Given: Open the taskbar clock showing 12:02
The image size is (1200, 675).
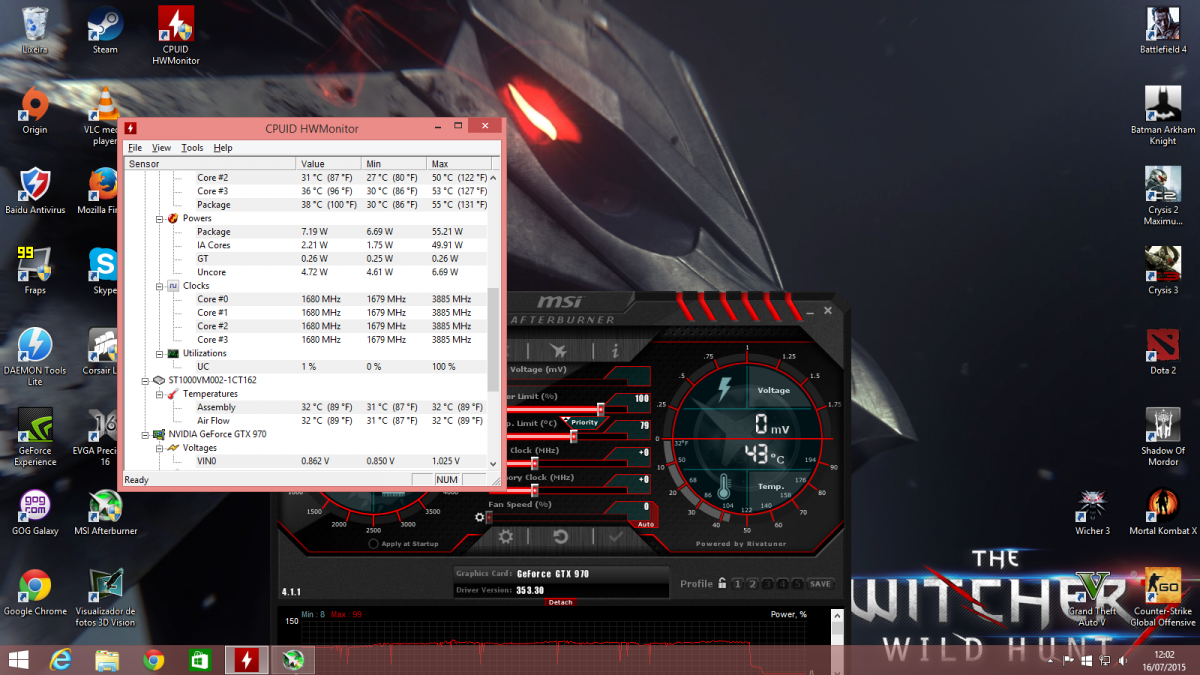Looking at the screenshot, I should pyautogui.click(x=1166, y=660).
